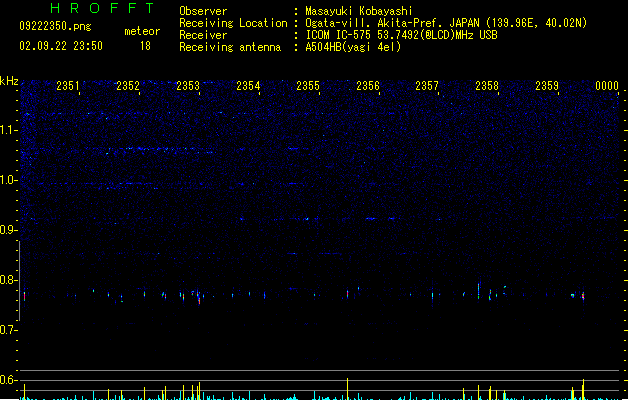Click antenna value A504HB(yagi 4el)
Screen dimensions: 629x400
(353, 47)
